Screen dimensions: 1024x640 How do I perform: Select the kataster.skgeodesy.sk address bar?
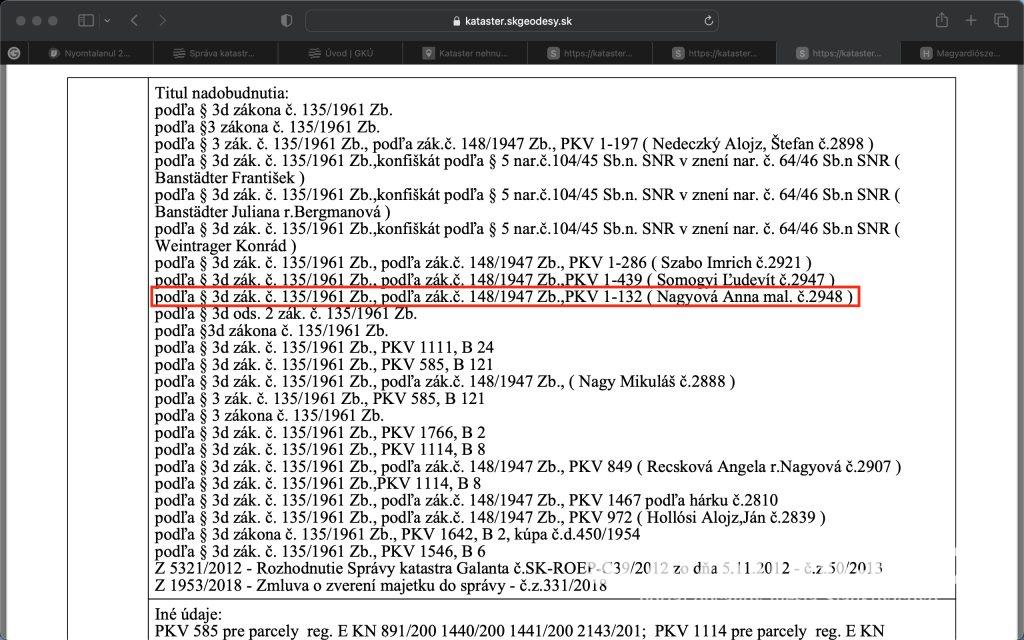click(x=512, y=21)
